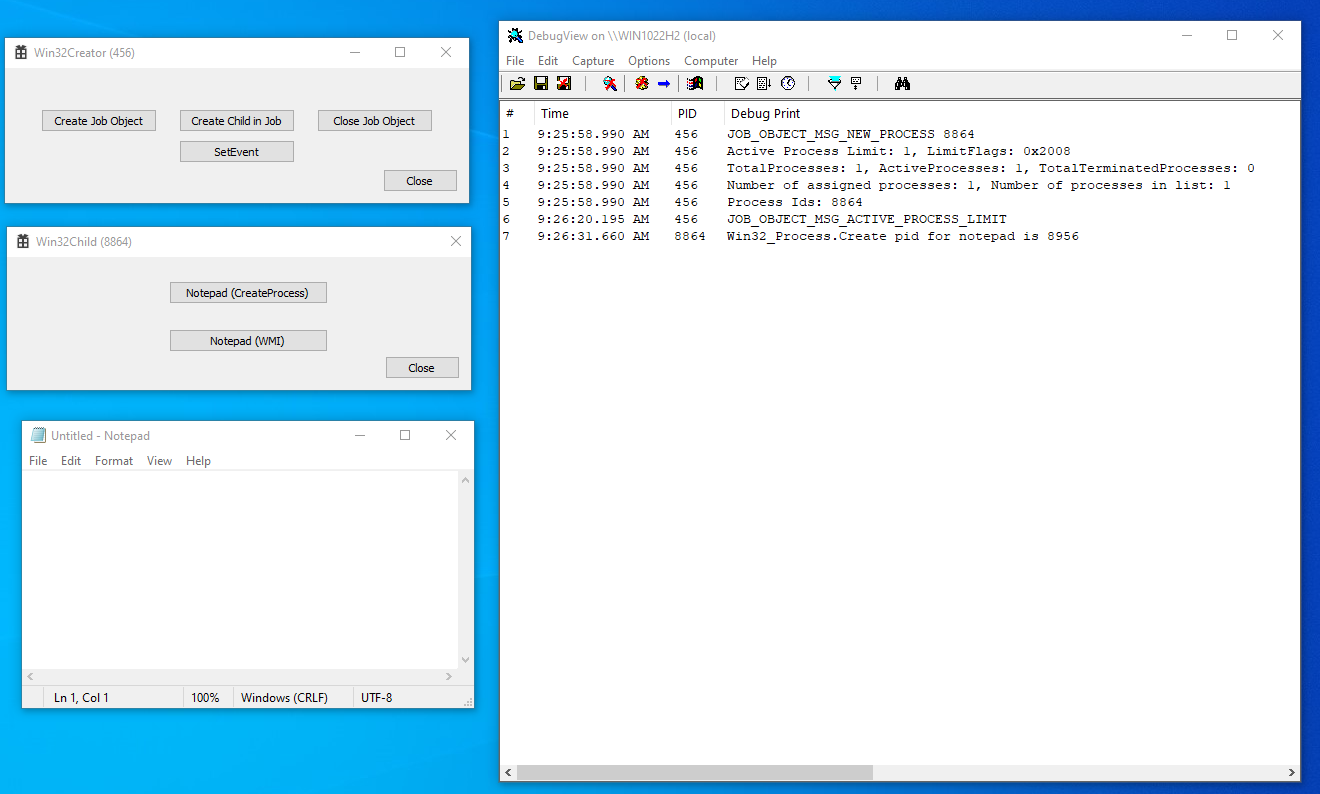Open the Format menu in Notepad
This screenshot has height=794, width=1320.
pyautogui.click(x=114, y=461)
